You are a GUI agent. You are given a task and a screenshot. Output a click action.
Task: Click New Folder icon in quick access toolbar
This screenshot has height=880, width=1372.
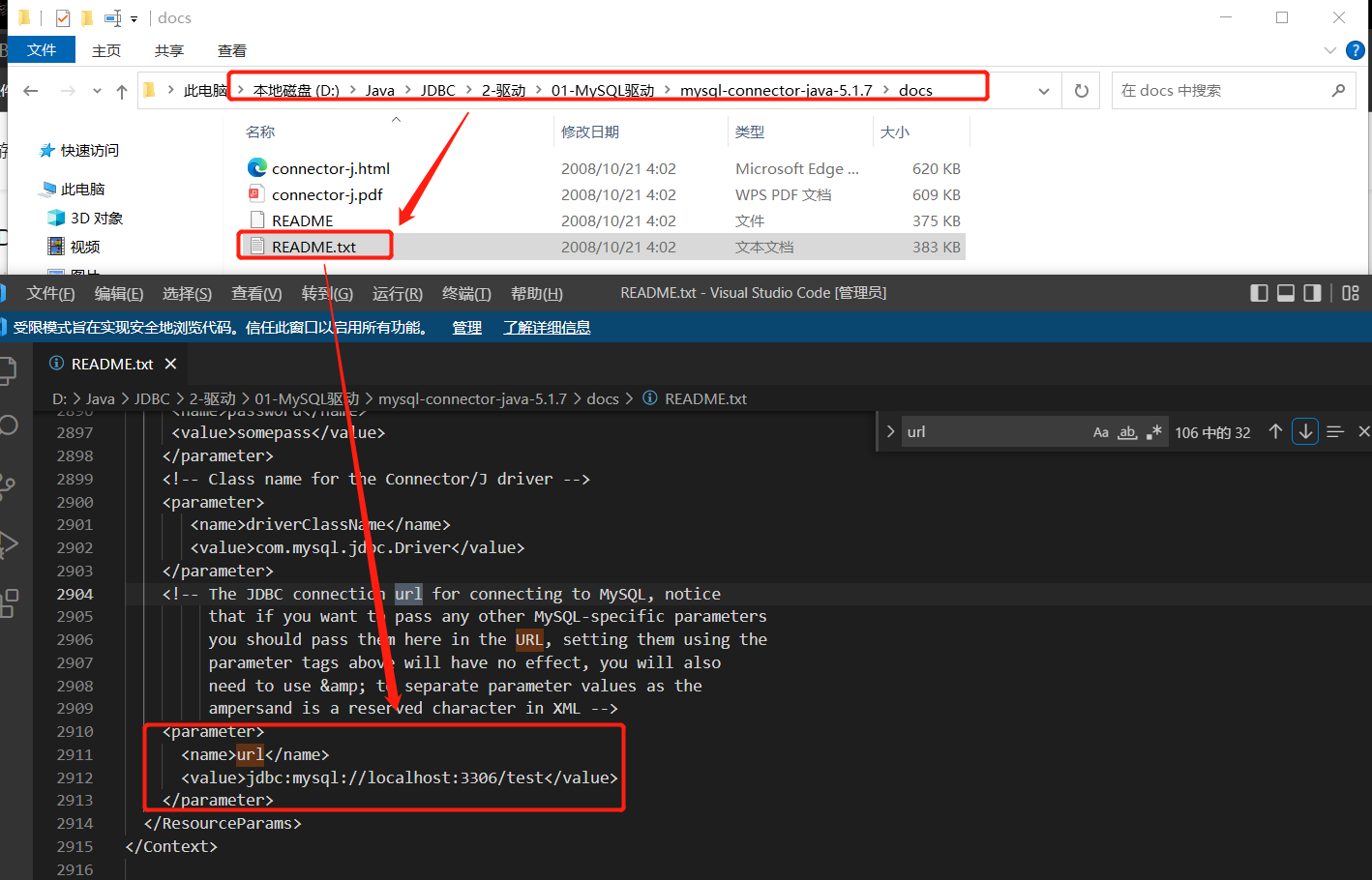click(86, 17)
